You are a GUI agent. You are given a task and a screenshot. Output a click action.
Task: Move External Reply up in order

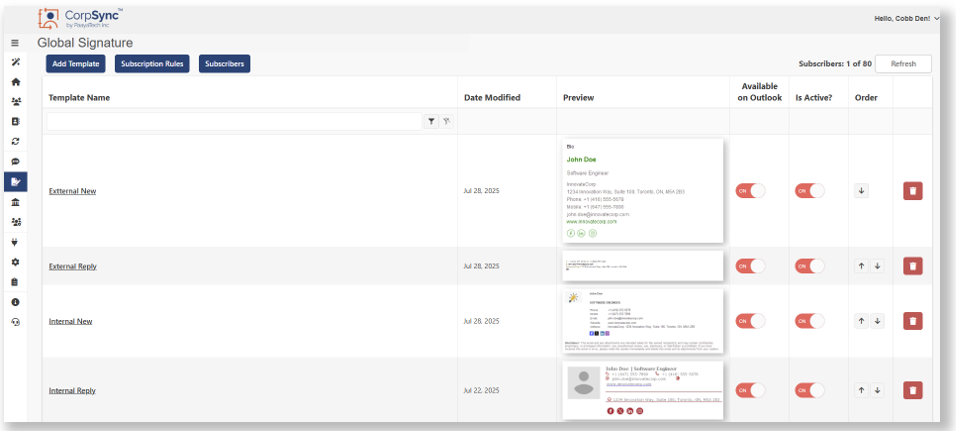(x=861, y=266)
